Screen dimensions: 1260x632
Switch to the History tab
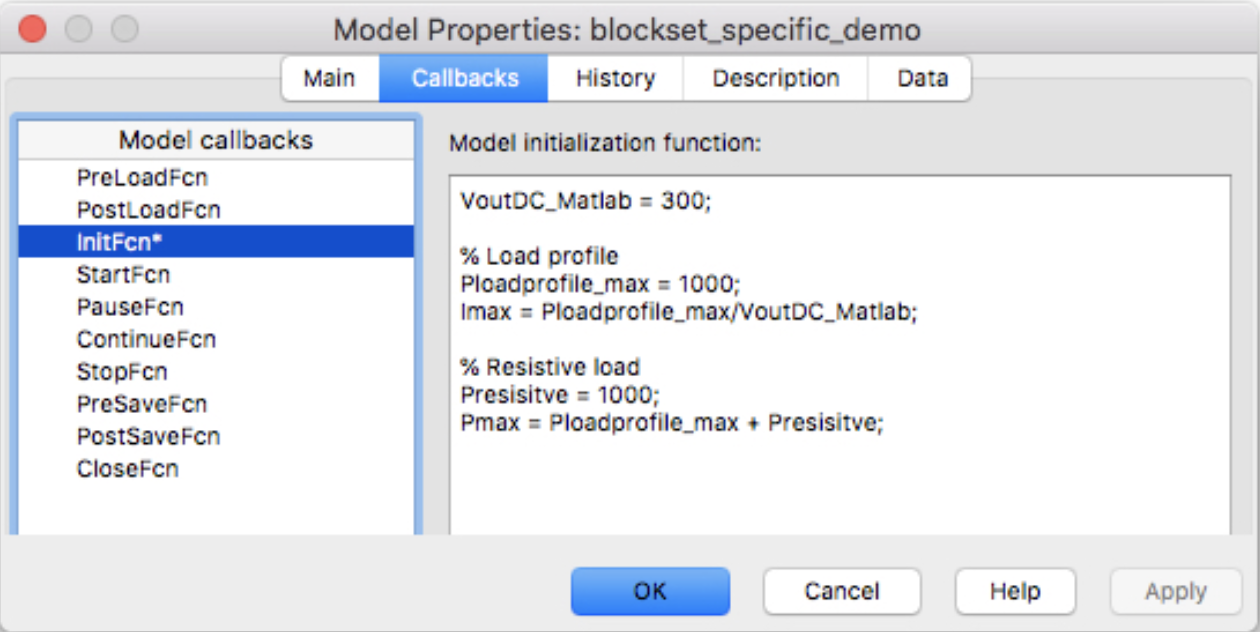[x=615, y=79]
